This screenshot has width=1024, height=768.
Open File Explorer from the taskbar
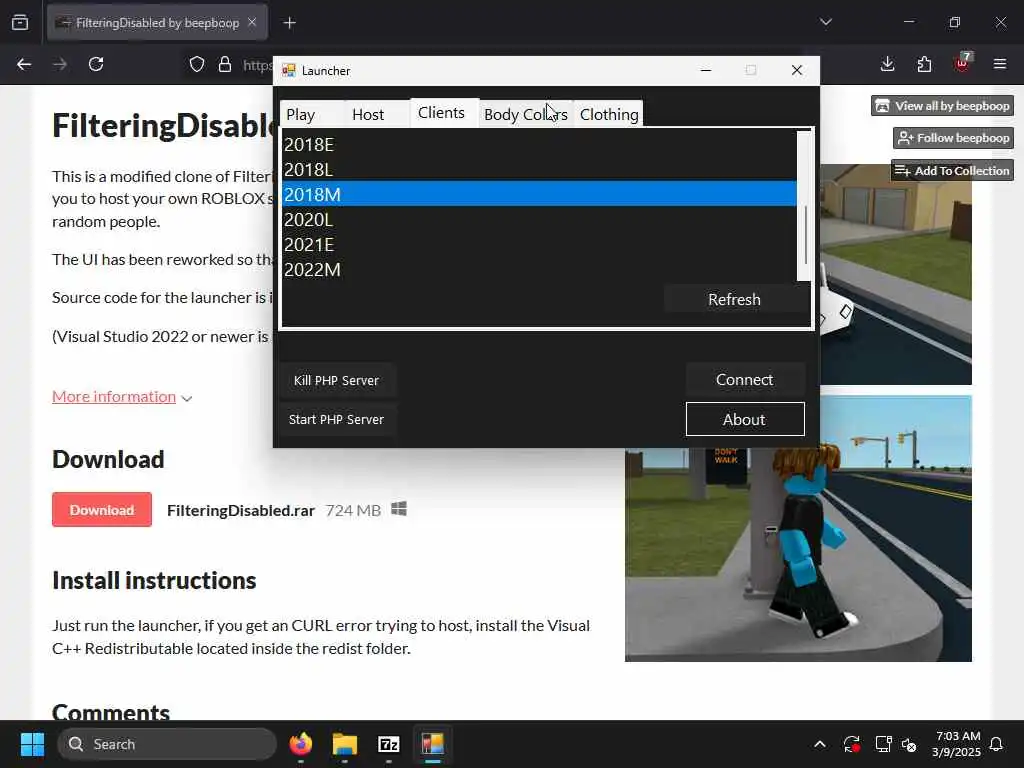345,744
